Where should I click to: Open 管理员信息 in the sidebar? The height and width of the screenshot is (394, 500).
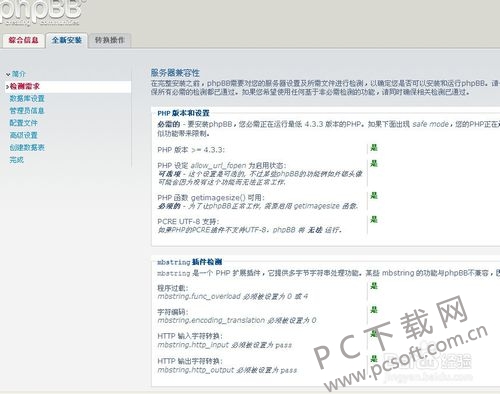pyautogui.click(x=27, y=111)
